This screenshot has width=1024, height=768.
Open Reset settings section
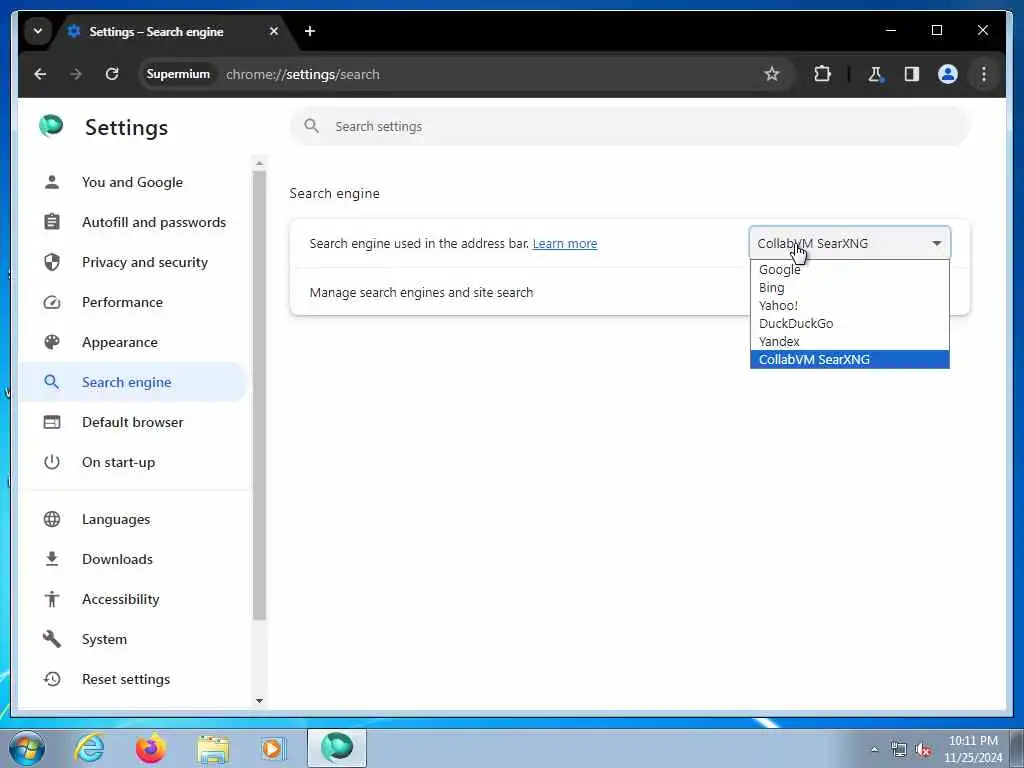[133, 679]
